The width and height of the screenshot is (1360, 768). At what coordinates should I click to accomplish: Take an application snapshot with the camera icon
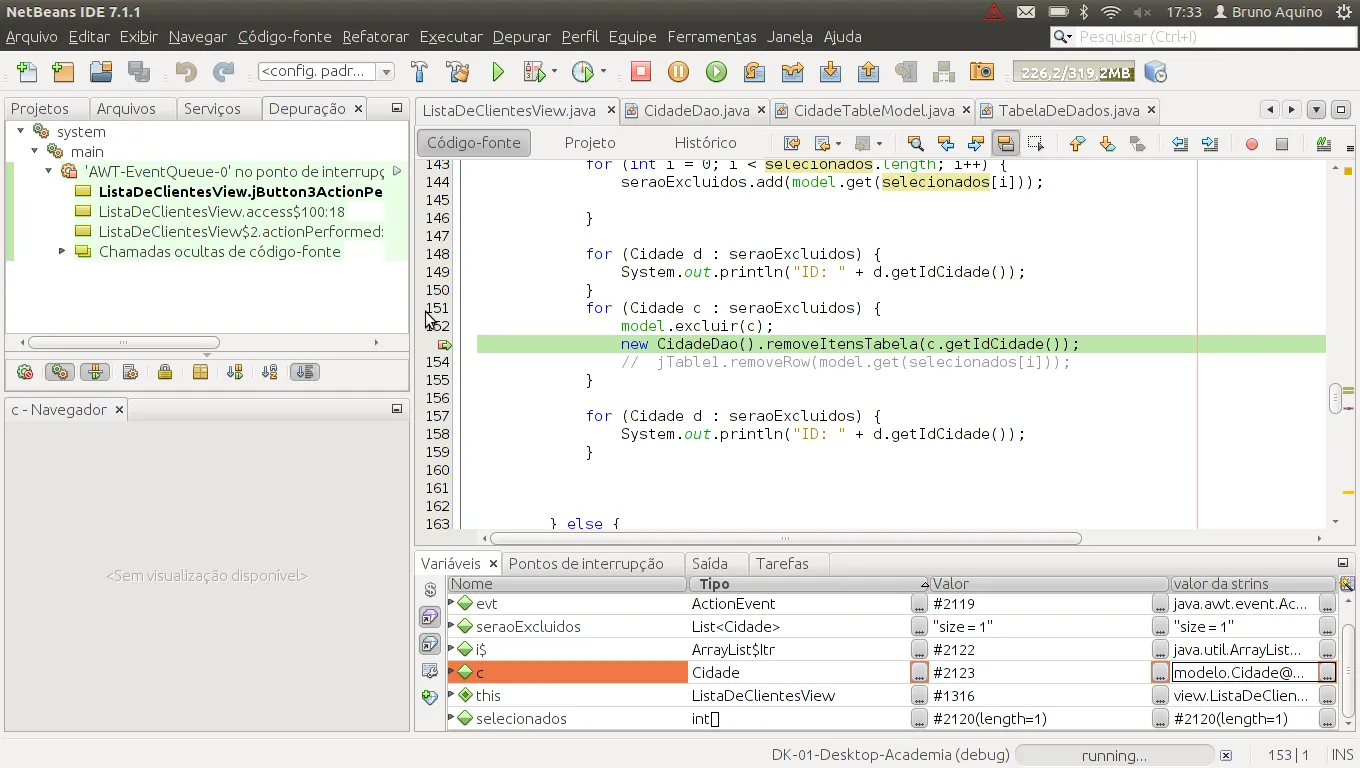coord(983,72)
